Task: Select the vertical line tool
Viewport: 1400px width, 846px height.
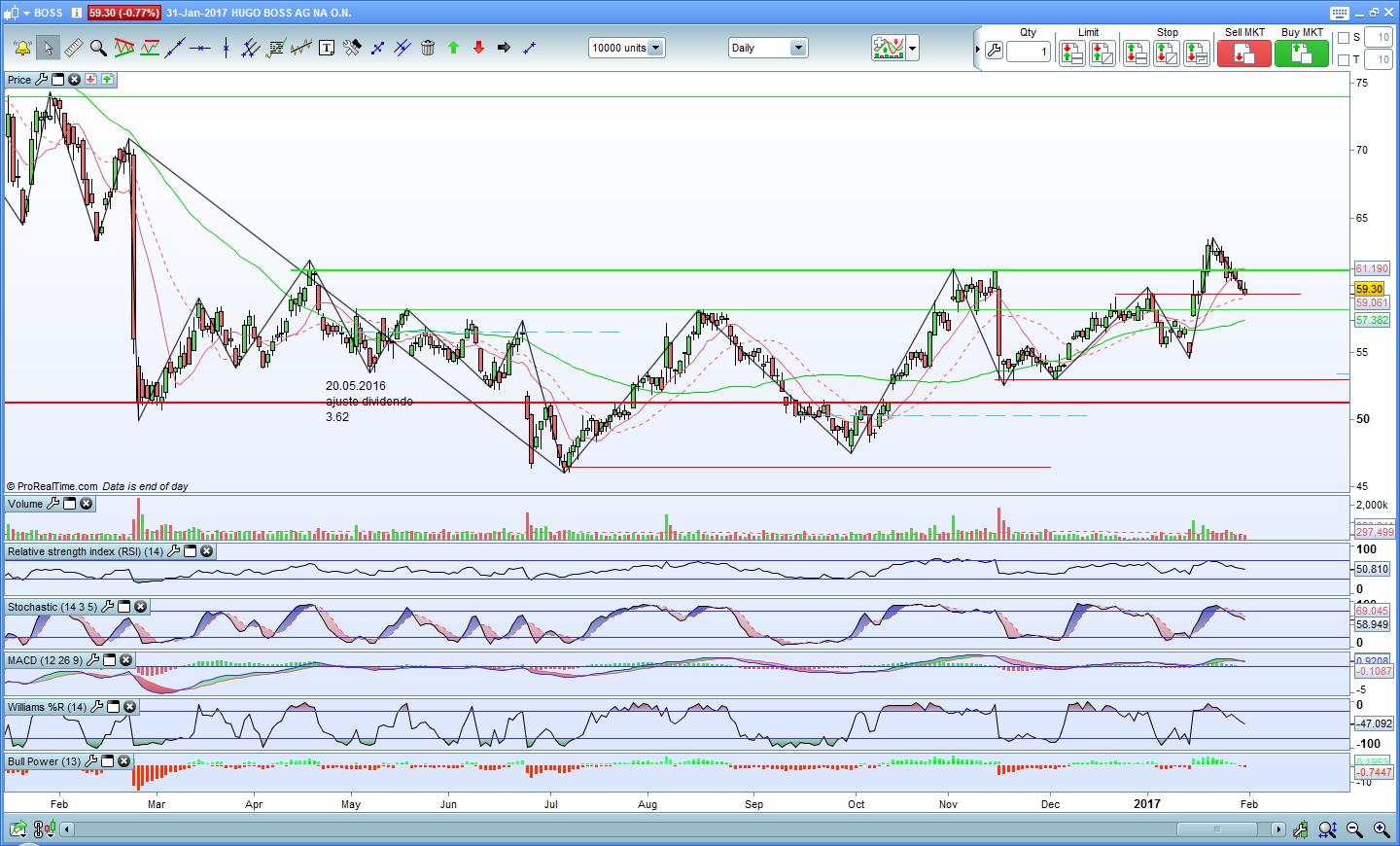Action: (x=226, y=48)
